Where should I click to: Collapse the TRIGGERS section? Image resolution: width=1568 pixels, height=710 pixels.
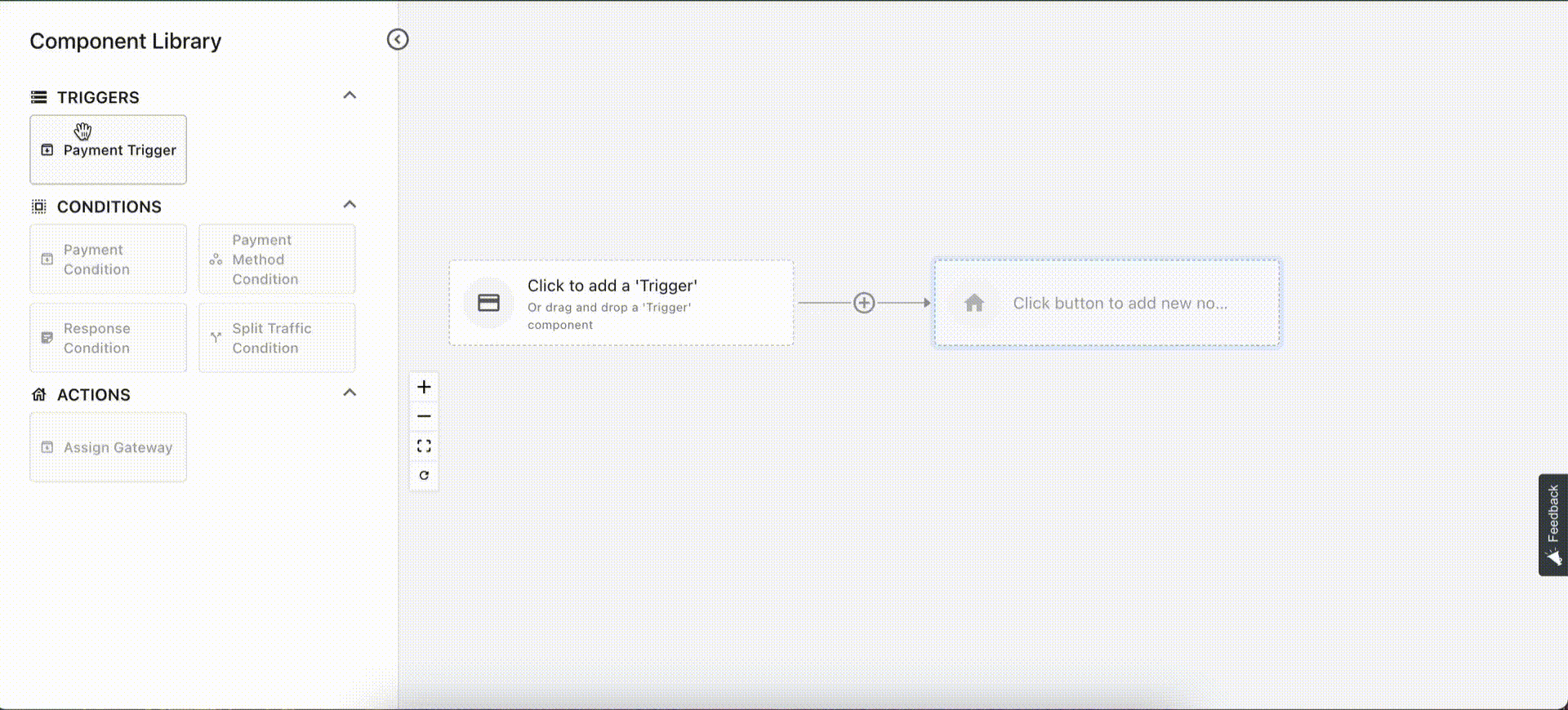pyautogui.click(x=350, y=95)
